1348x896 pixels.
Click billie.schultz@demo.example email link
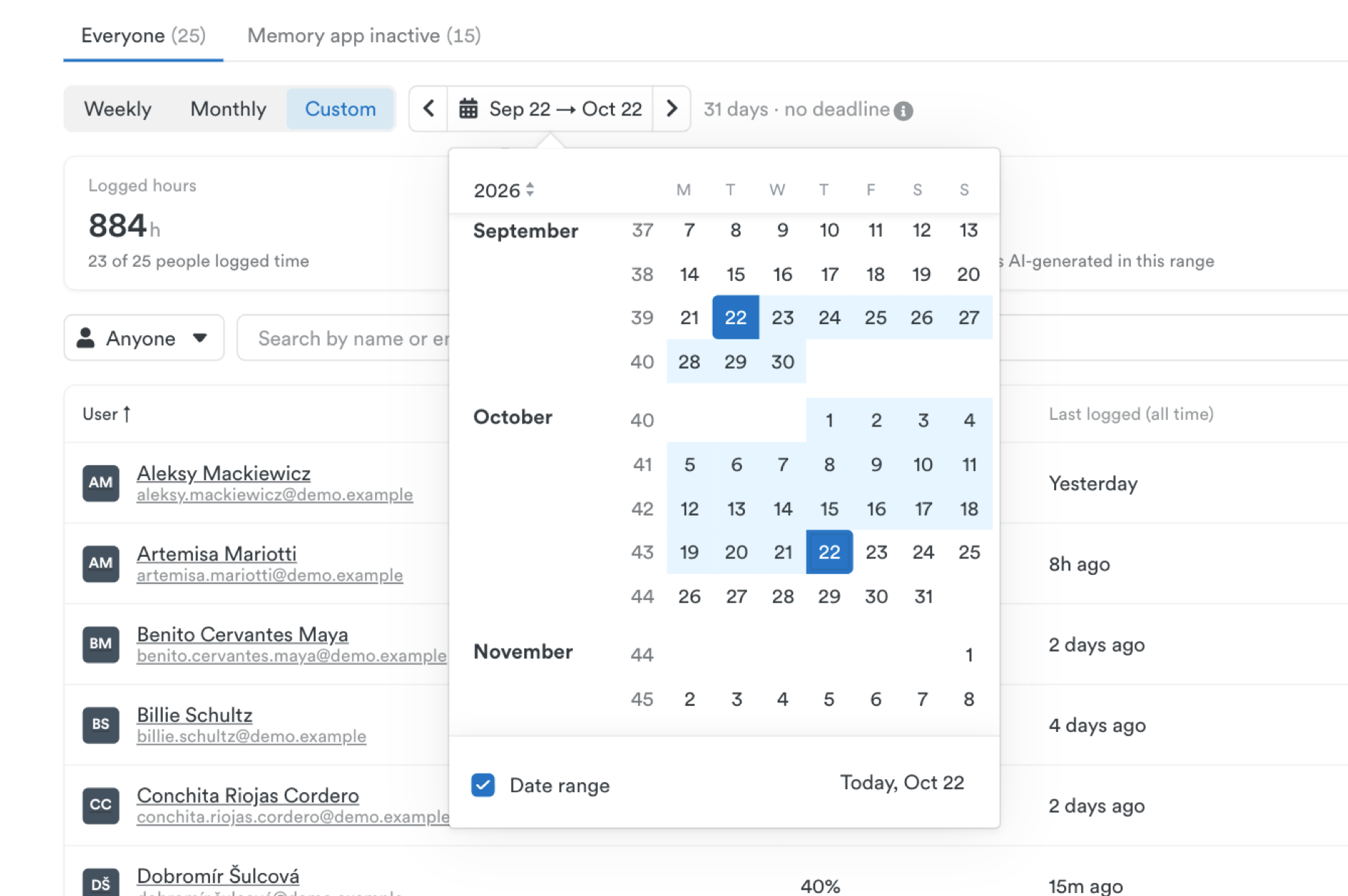click(252, 736)
